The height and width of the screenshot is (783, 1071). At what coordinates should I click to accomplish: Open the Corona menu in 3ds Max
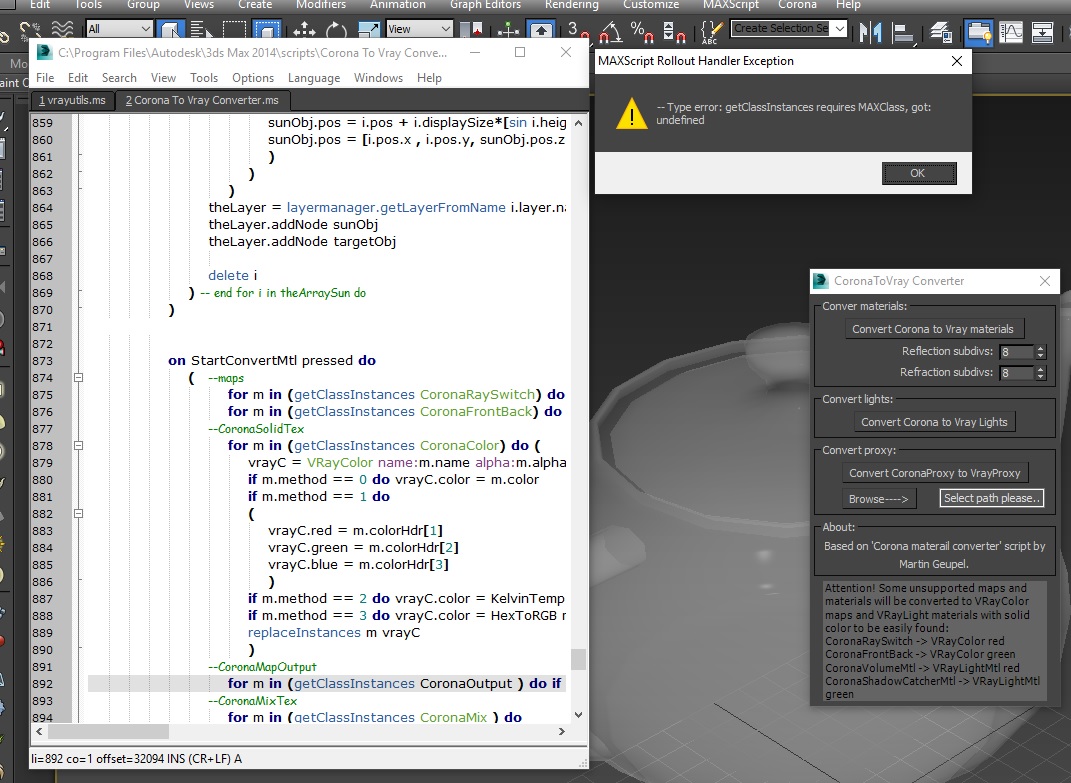[797, 5]
